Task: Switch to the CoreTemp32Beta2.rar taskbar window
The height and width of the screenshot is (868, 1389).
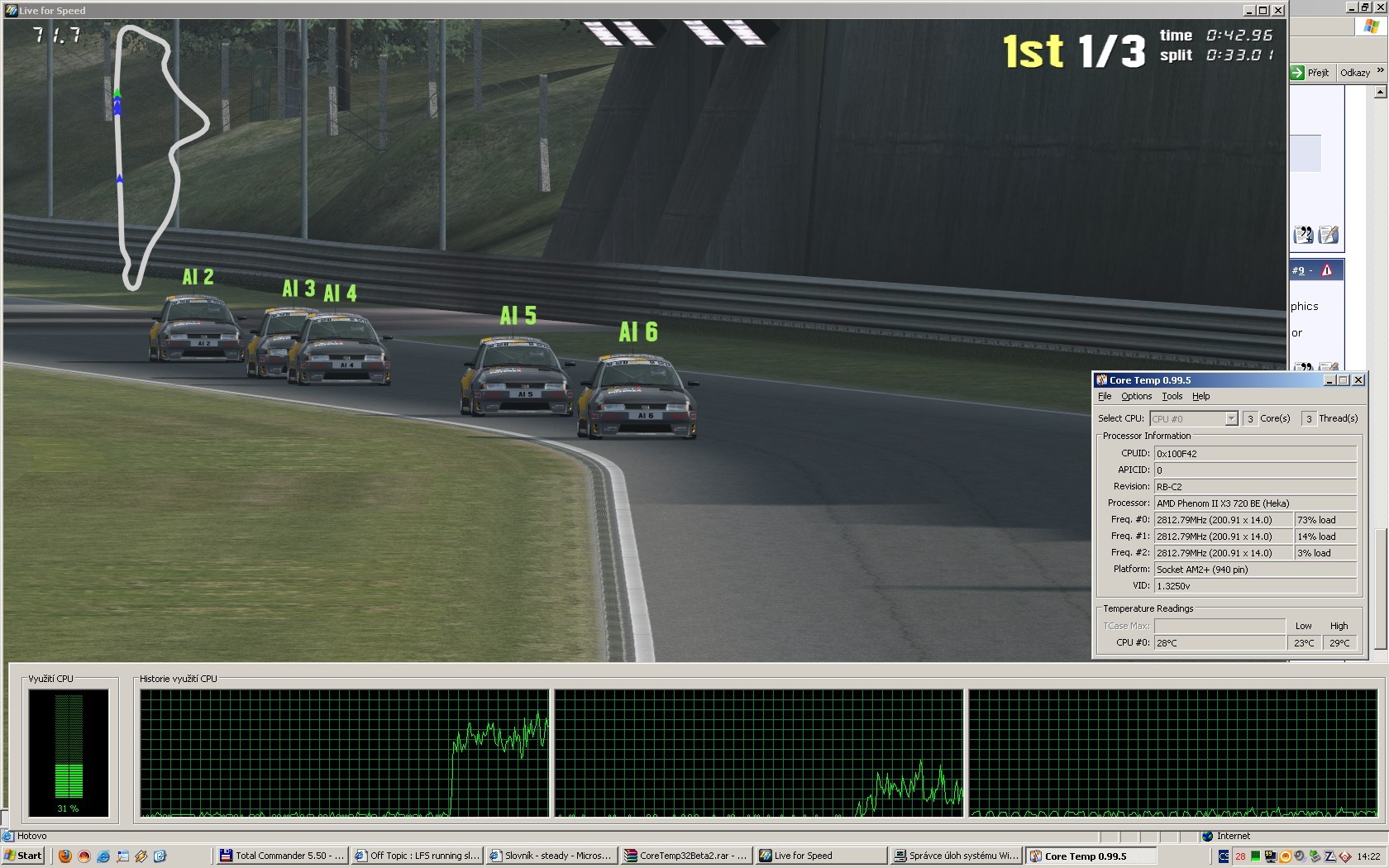Action: coord(686,856)
